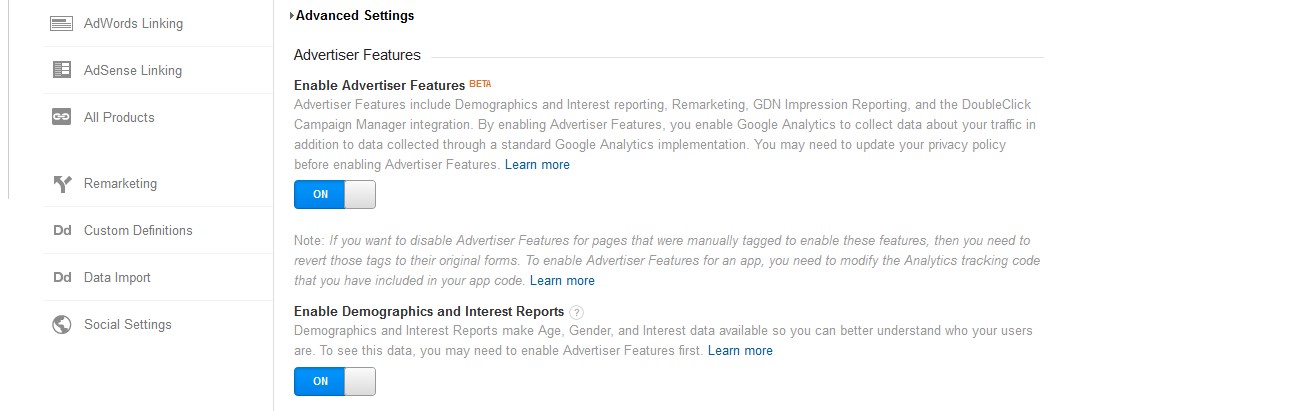Screen dimensions: 1304x411
Task: Open Custom Definitions in sidebar
Action: point(138,231)
